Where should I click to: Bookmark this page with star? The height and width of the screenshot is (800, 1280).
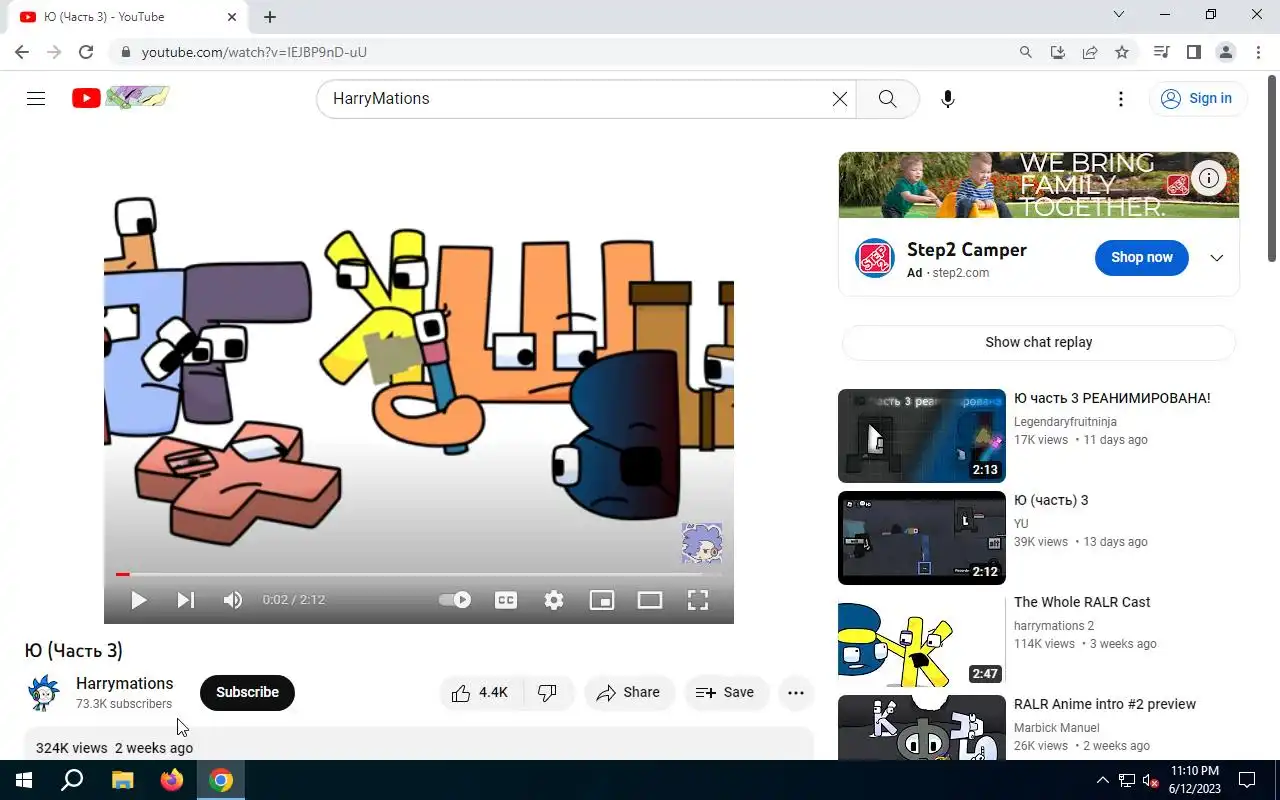[1122, 52]
